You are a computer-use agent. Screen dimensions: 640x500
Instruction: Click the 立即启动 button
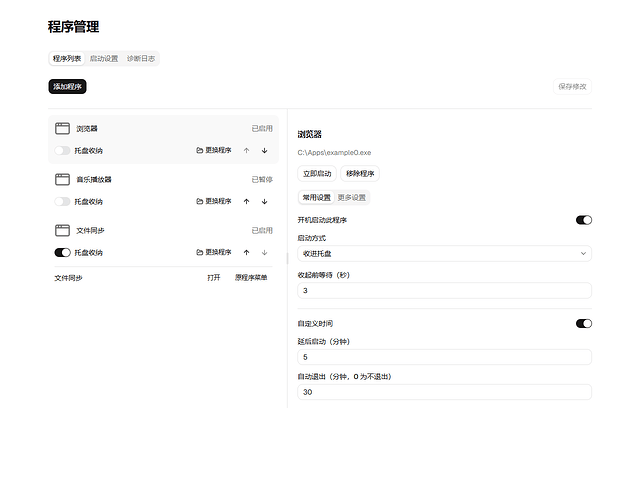coord(317,173)
